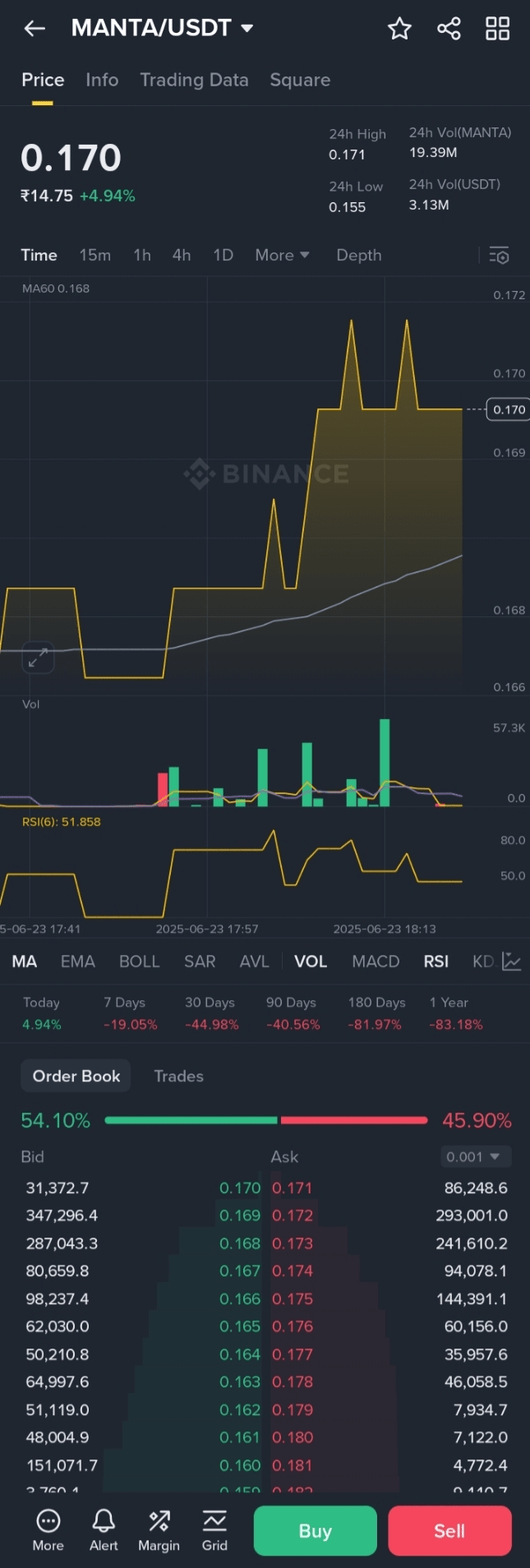
Task: Select the Order Book tab
Action: tap(76, 1076)
